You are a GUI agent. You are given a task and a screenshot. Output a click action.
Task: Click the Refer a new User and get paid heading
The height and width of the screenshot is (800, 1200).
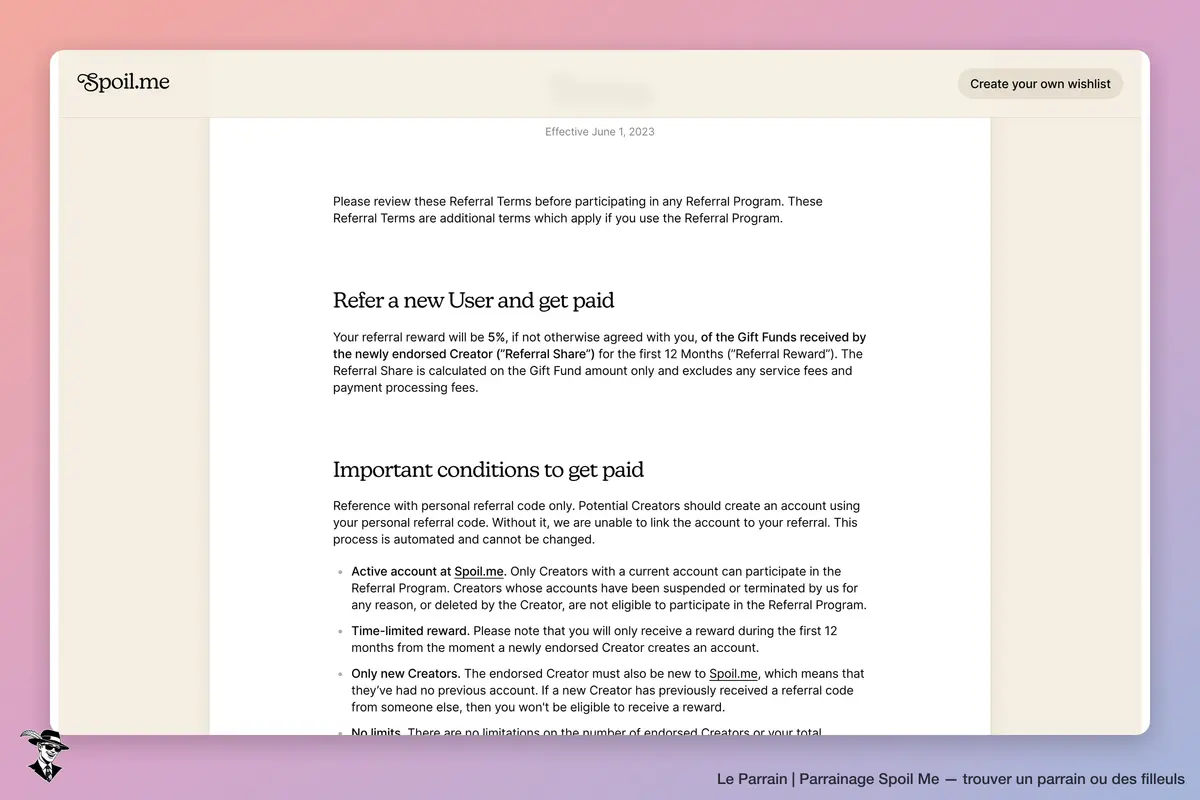[474, 300]
